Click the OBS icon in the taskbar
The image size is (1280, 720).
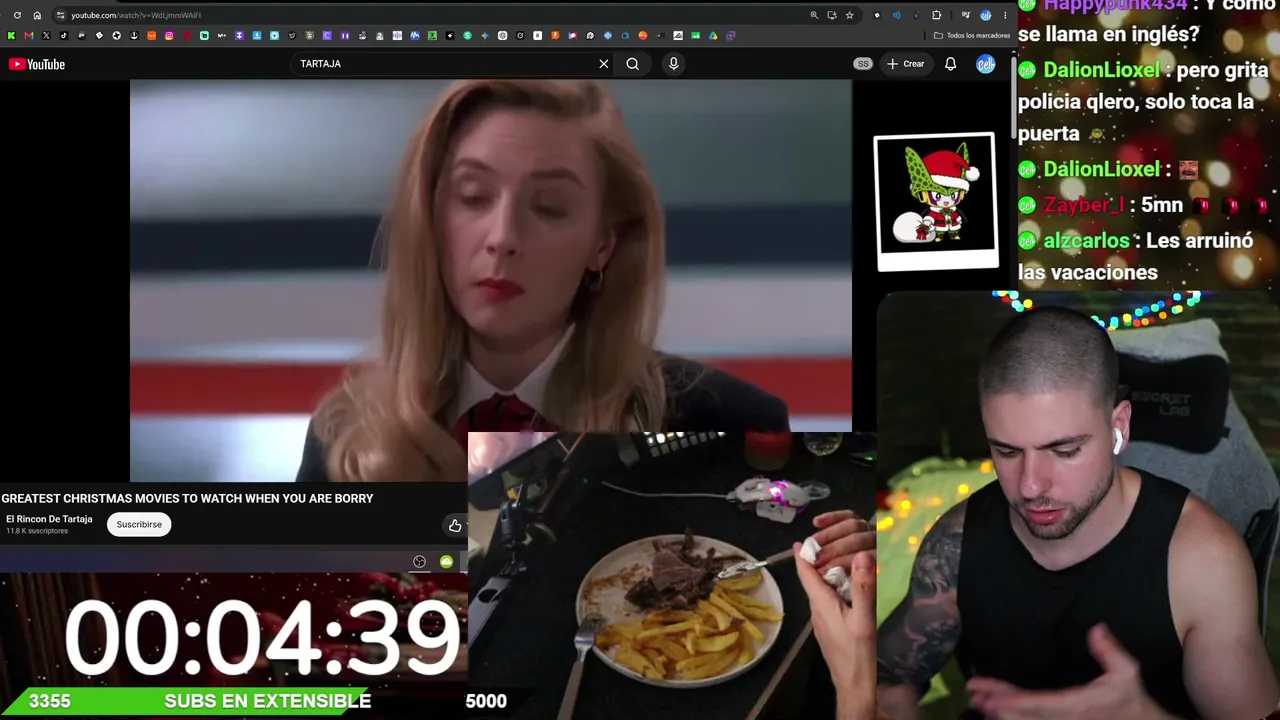[419, 561]
